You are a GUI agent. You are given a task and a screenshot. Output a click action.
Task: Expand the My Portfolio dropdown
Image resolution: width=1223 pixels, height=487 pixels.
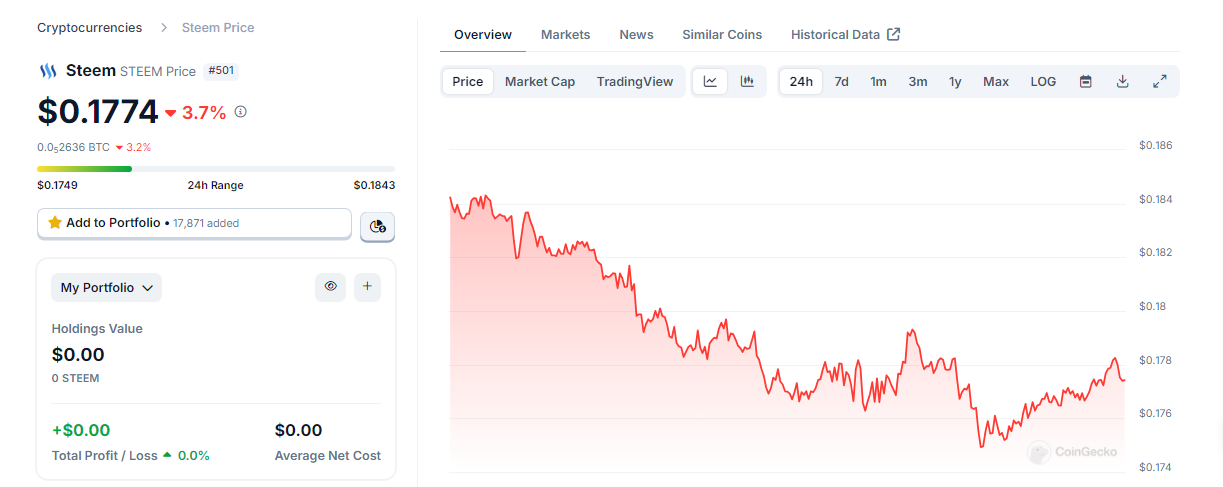pos(106,288)
